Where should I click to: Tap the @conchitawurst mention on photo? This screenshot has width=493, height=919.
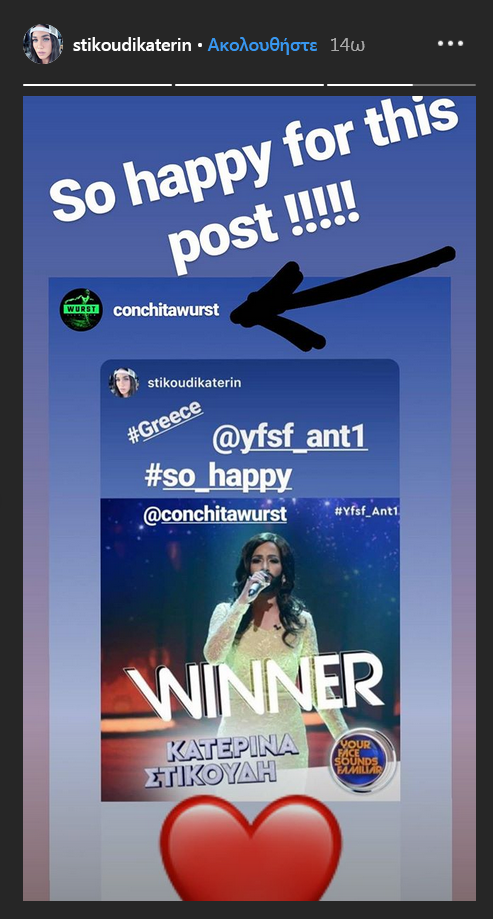[215, 515]
